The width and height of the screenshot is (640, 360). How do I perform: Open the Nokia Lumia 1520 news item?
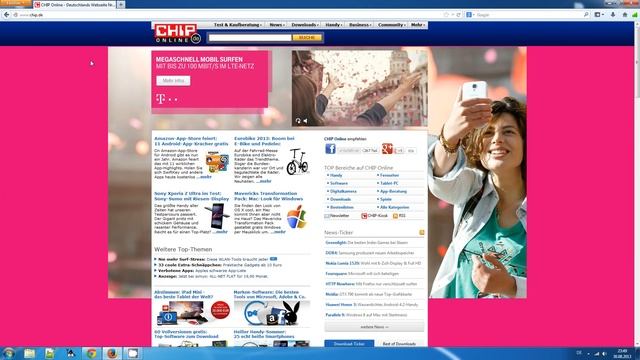click(x=373, y=263)
